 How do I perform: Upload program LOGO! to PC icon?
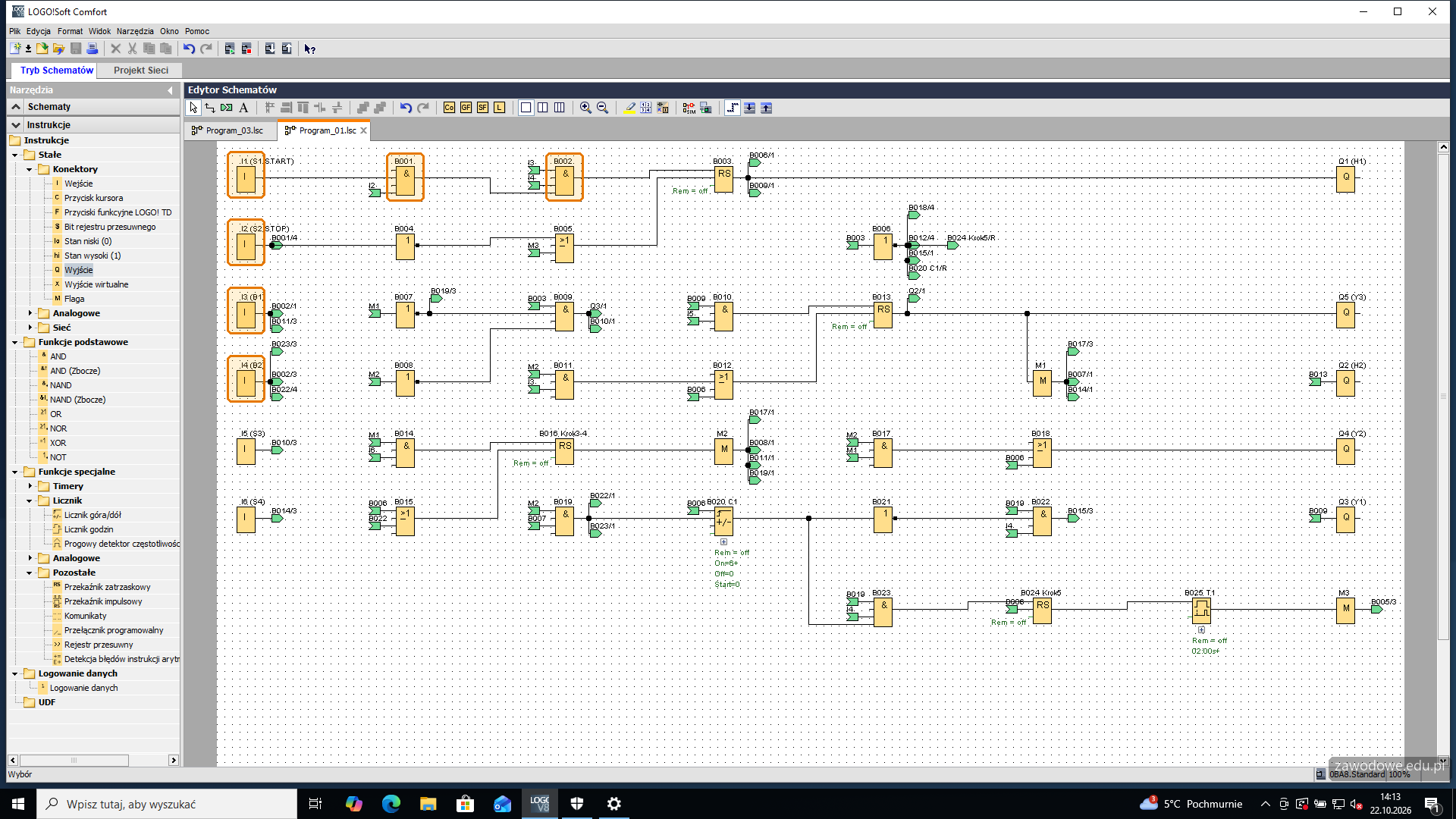[287, 49]
